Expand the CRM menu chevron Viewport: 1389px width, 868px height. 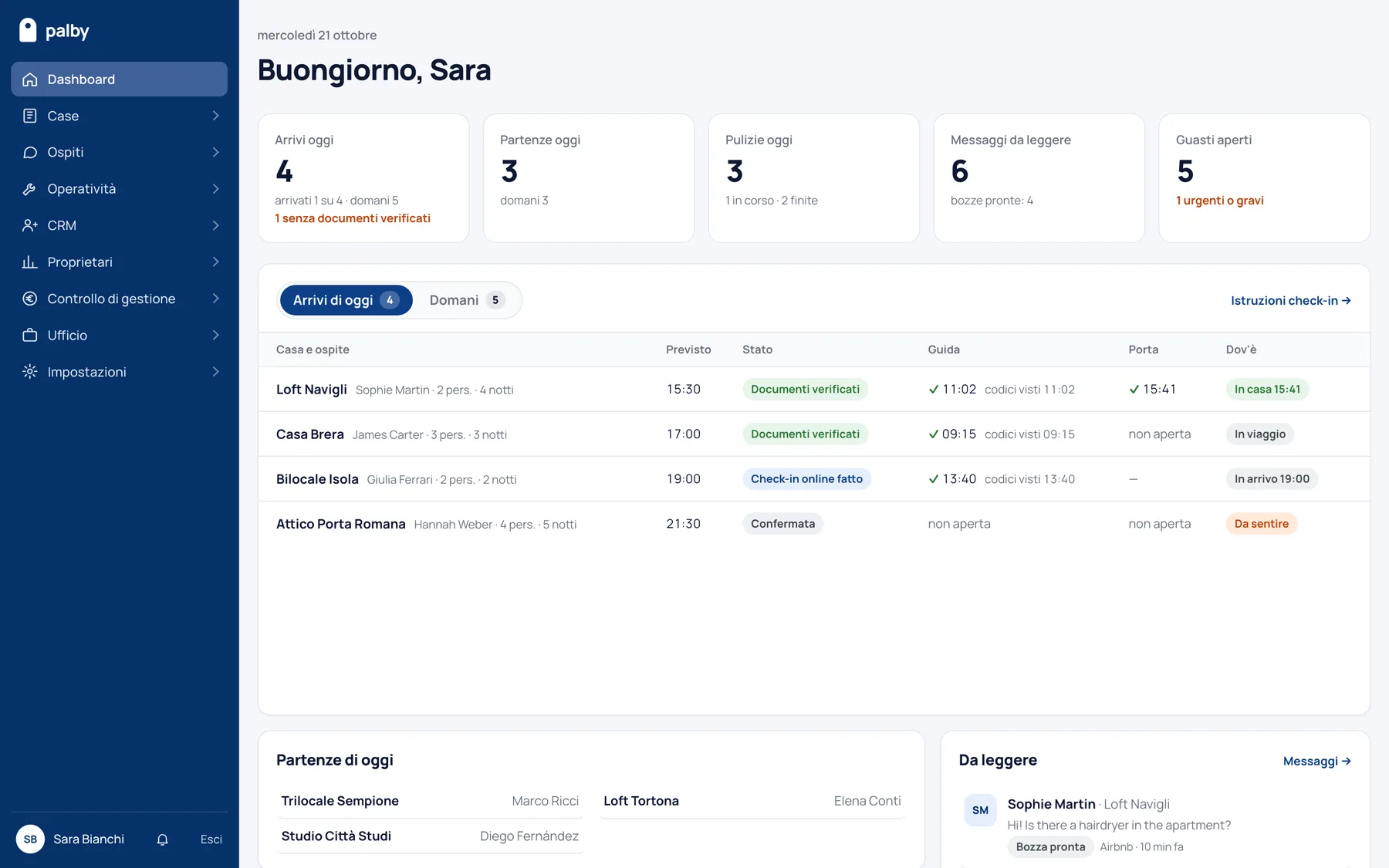[x=215, y=225]
